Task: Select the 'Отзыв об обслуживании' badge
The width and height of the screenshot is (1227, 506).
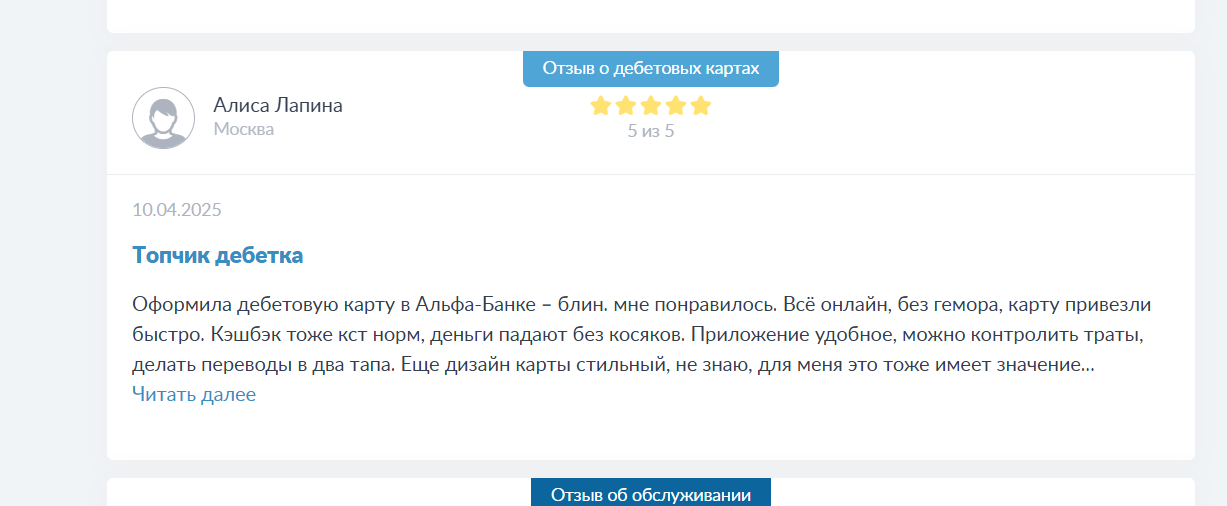Action: point(650,495)
